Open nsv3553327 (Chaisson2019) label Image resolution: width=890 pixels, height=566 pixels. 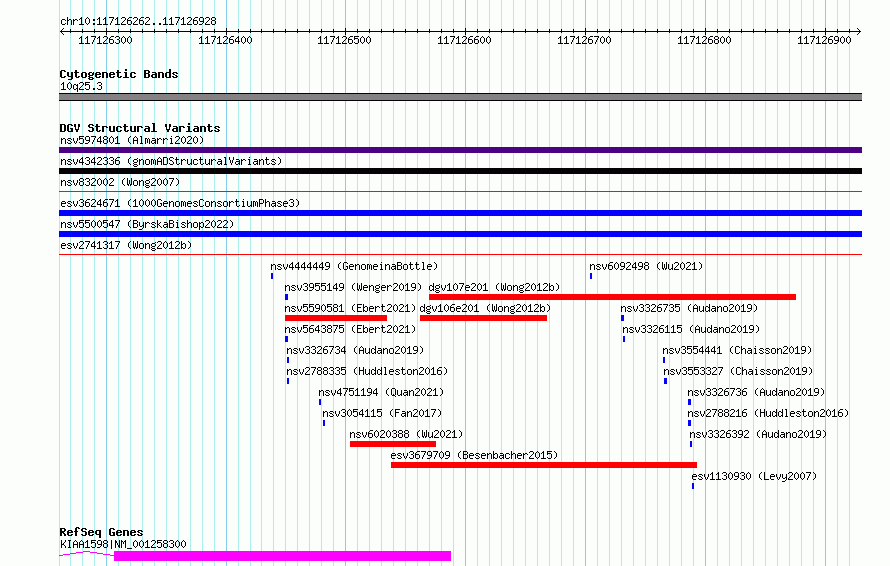(738, 371)
